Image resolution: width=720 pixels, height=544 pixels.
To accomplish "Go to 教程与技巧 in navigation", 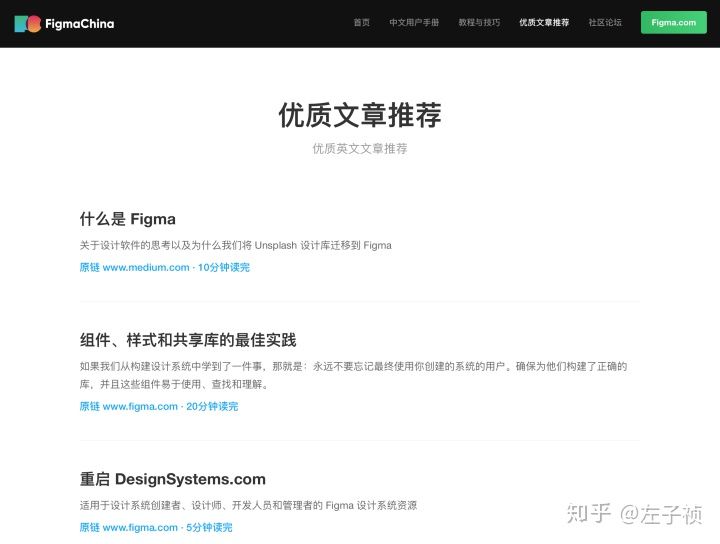I will click(479, 22).
